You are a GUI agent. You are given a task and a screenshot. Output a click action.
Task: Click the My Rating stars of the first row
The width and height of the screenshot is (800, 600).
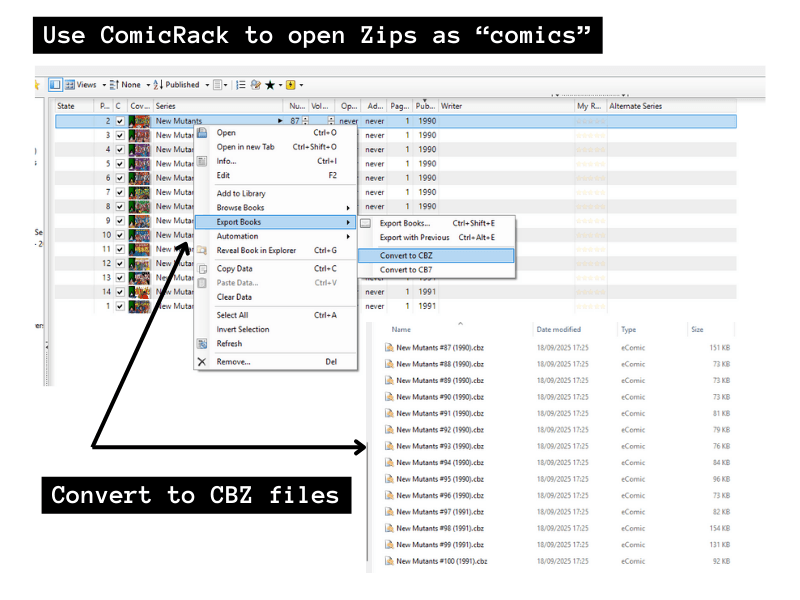(591, 121)
